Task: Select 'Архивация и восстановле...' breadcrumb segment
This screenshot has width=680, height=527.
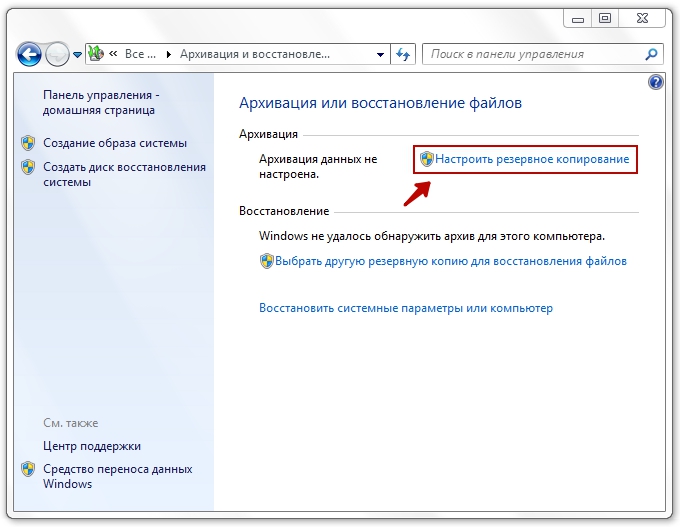Action: click(x=255, y=54)
